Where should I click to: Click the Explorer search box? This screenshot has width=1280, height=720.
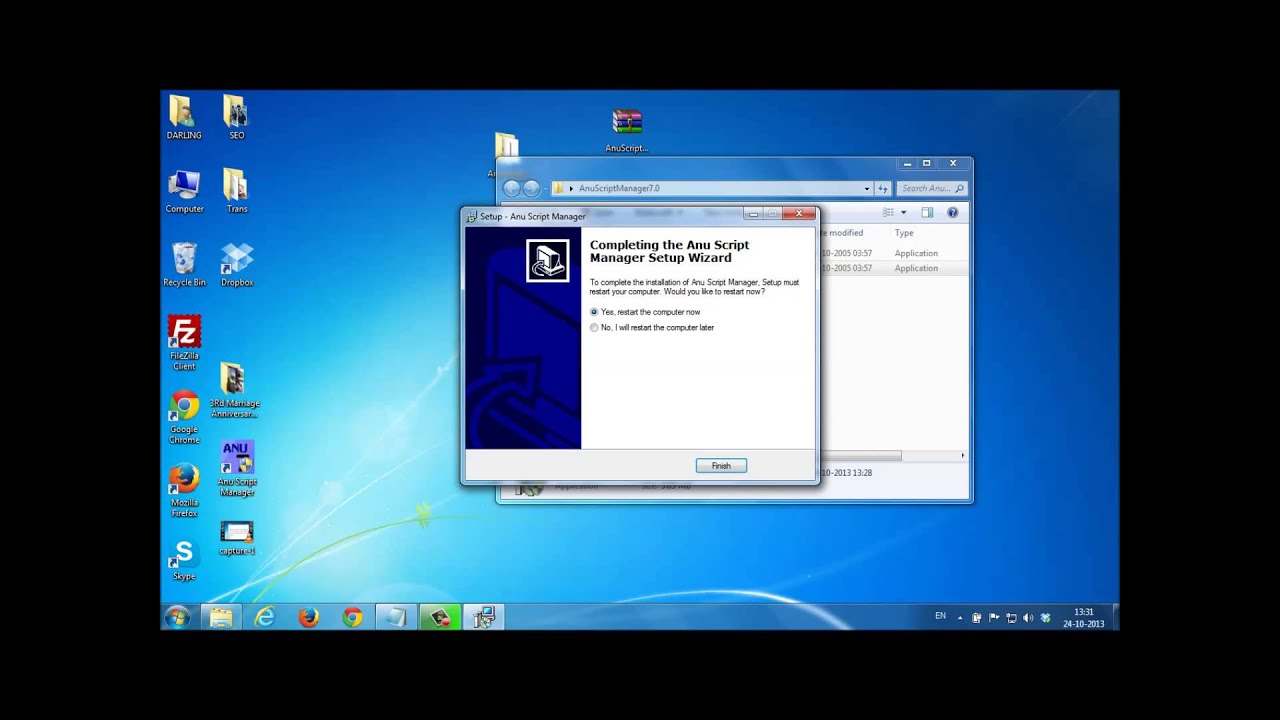pos(931,188)
